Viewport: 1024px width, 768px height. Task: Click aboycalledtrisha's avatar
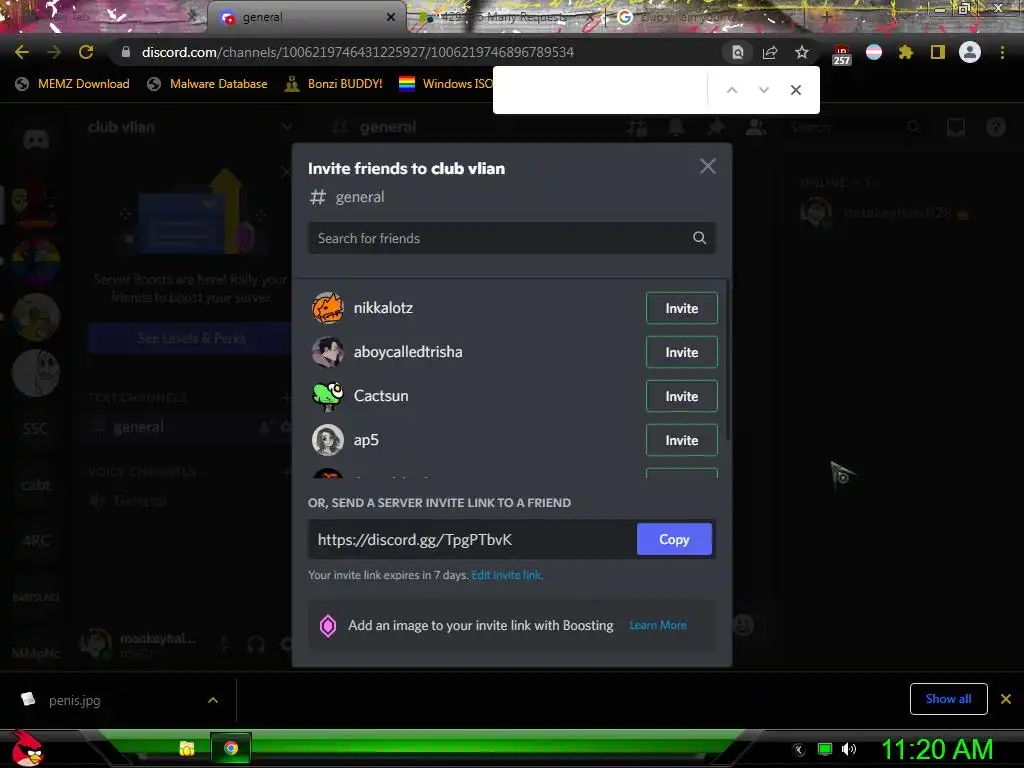(328, 352)
